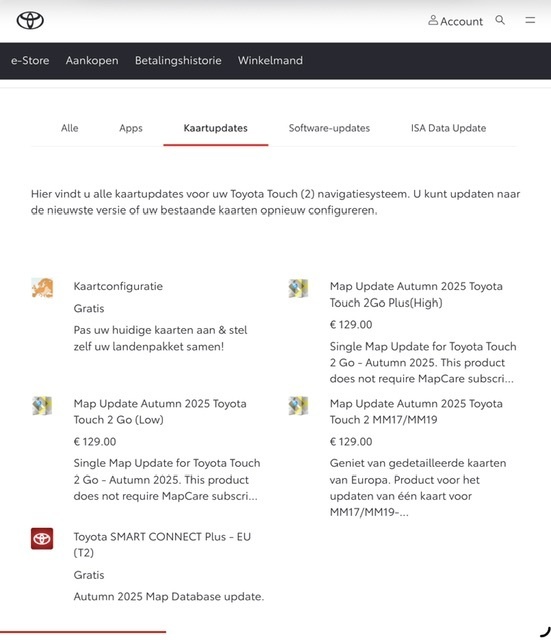The image size is (551, 640).
Task: Click the Kaartconfiguratie Europe map icon
Action: pyautogui.click(x=42, y=288)
